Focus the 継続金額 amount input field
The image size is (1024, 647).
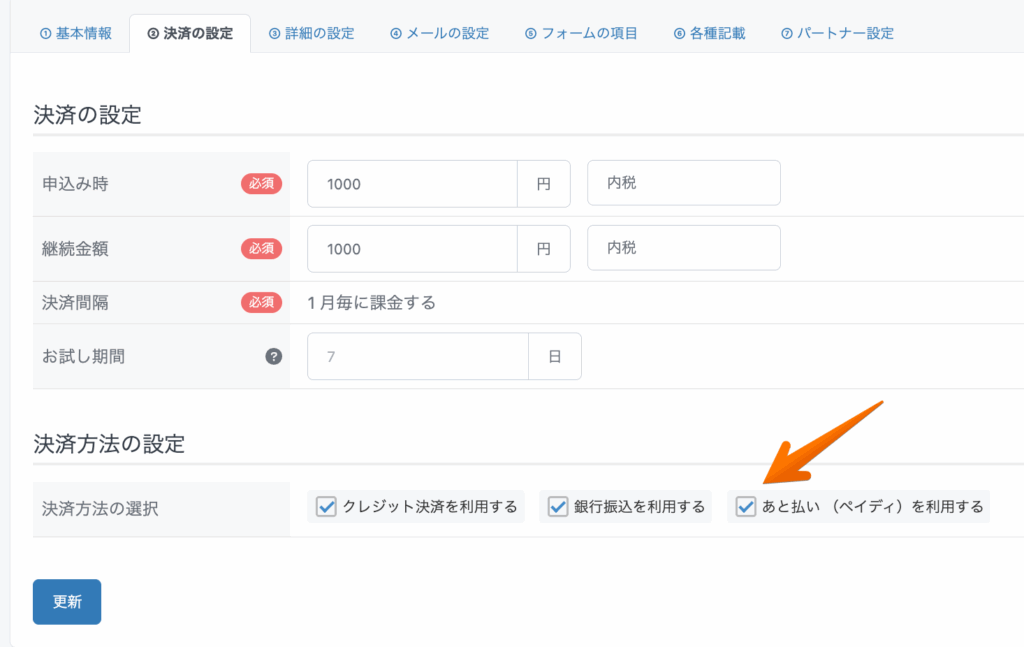pos(412,248)
